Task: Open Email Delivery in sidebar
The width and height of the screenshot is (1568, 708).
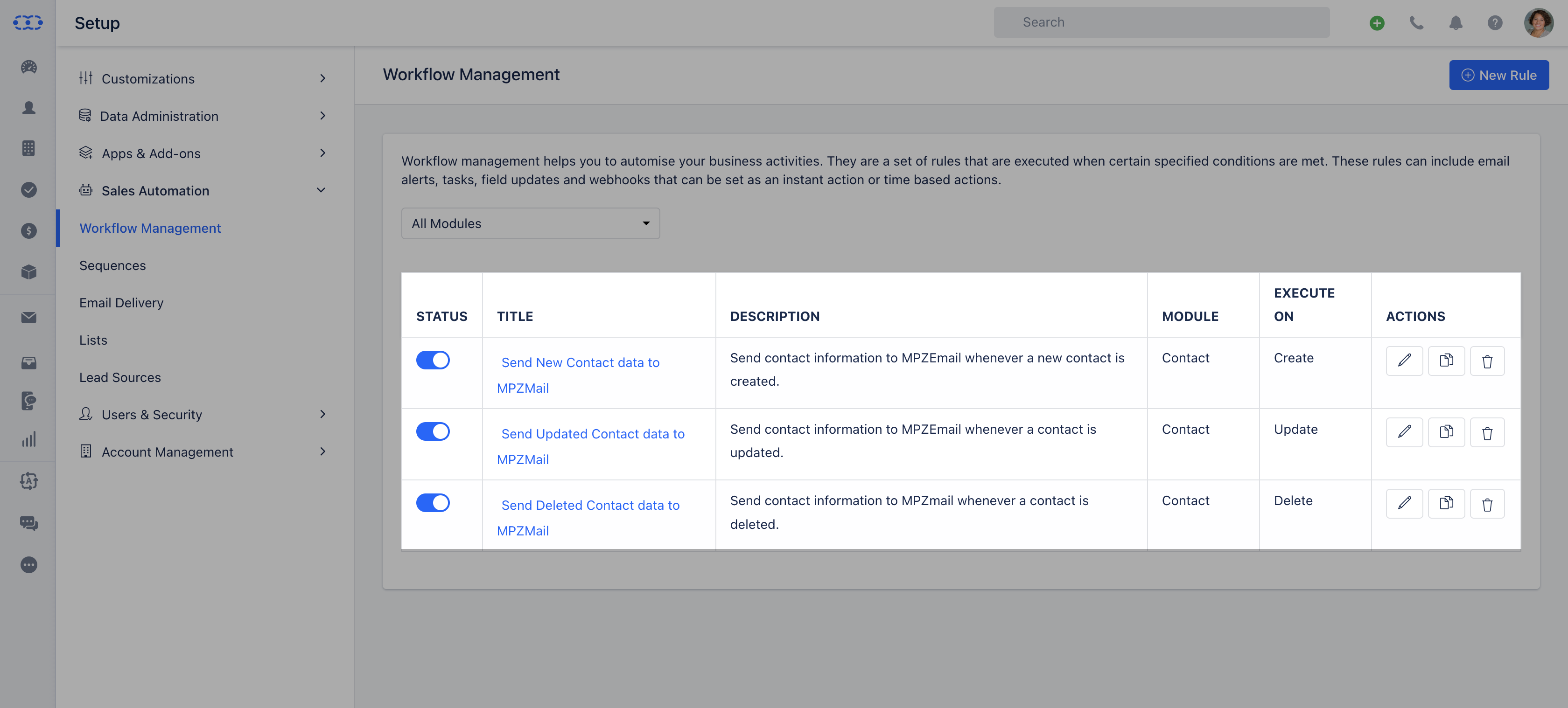Action: 121,303
